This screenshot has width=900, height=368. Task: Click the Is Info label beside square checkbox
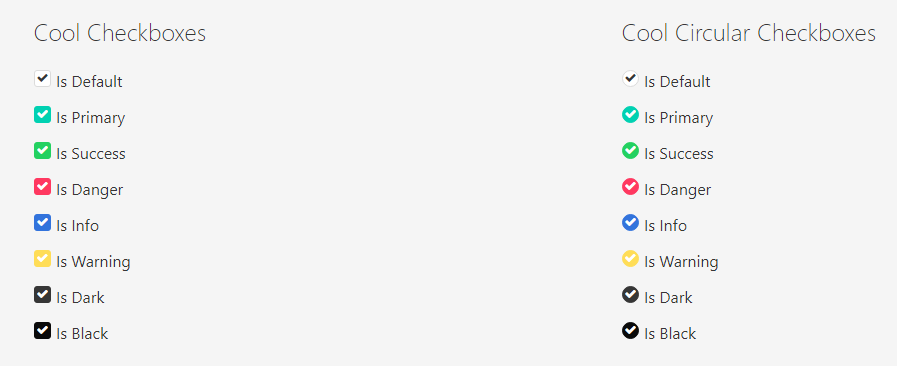[77, 226]
